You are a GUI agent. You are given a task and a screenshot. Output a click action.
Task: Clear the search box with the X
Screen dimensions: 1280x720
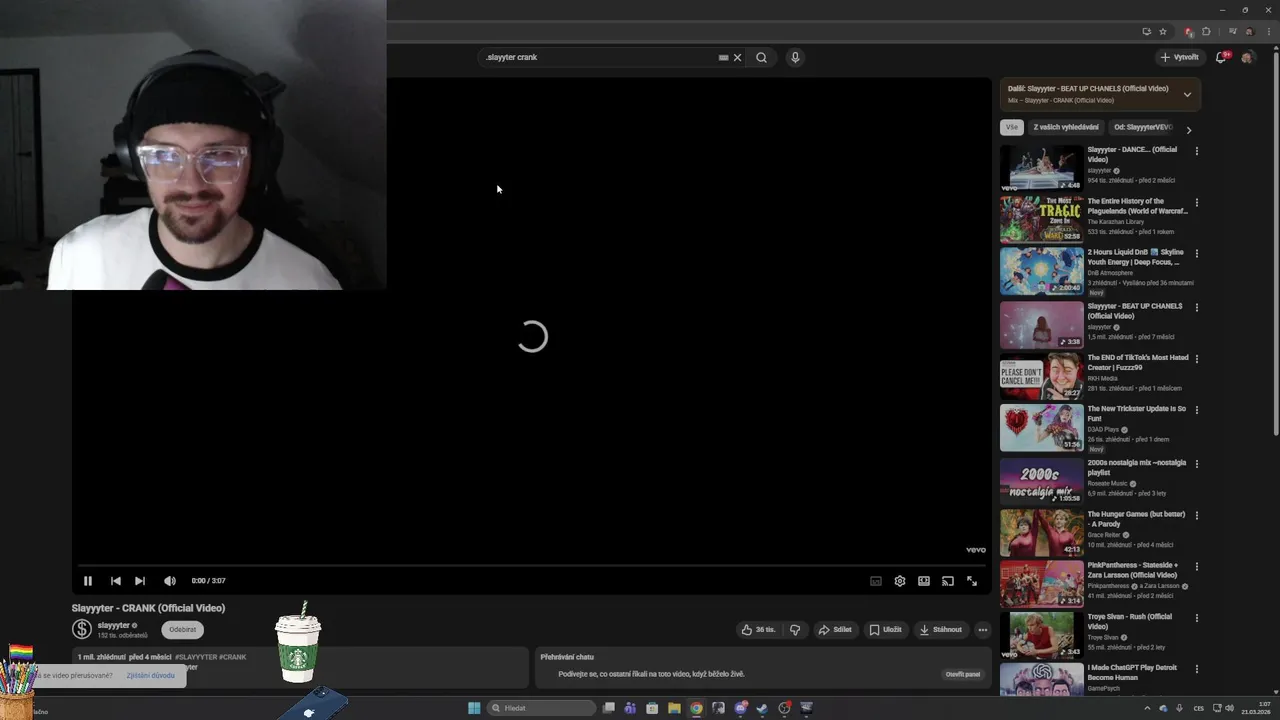(x=738, y=58)
